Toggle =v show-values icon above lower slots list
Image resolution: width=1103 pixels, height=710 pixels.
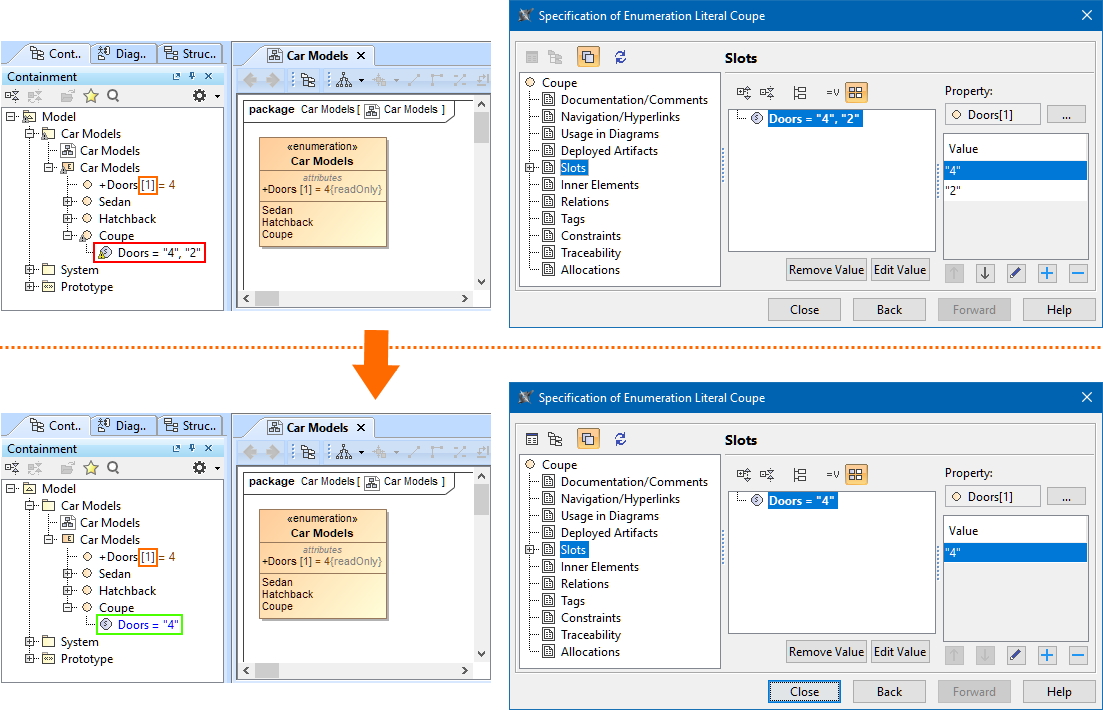point(832,474)
